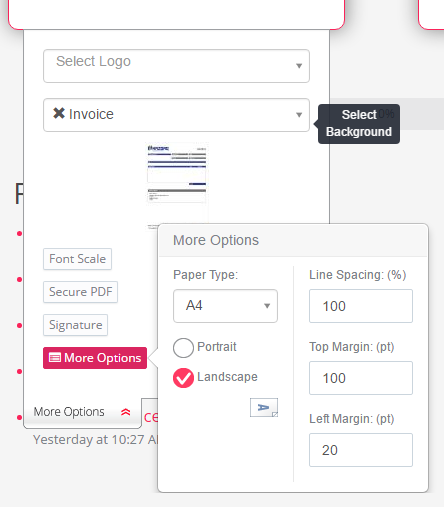The width and height of the screenshot is (444, 507).
Task: Clear the Invoice selection with the X icon
Action: 59,113
